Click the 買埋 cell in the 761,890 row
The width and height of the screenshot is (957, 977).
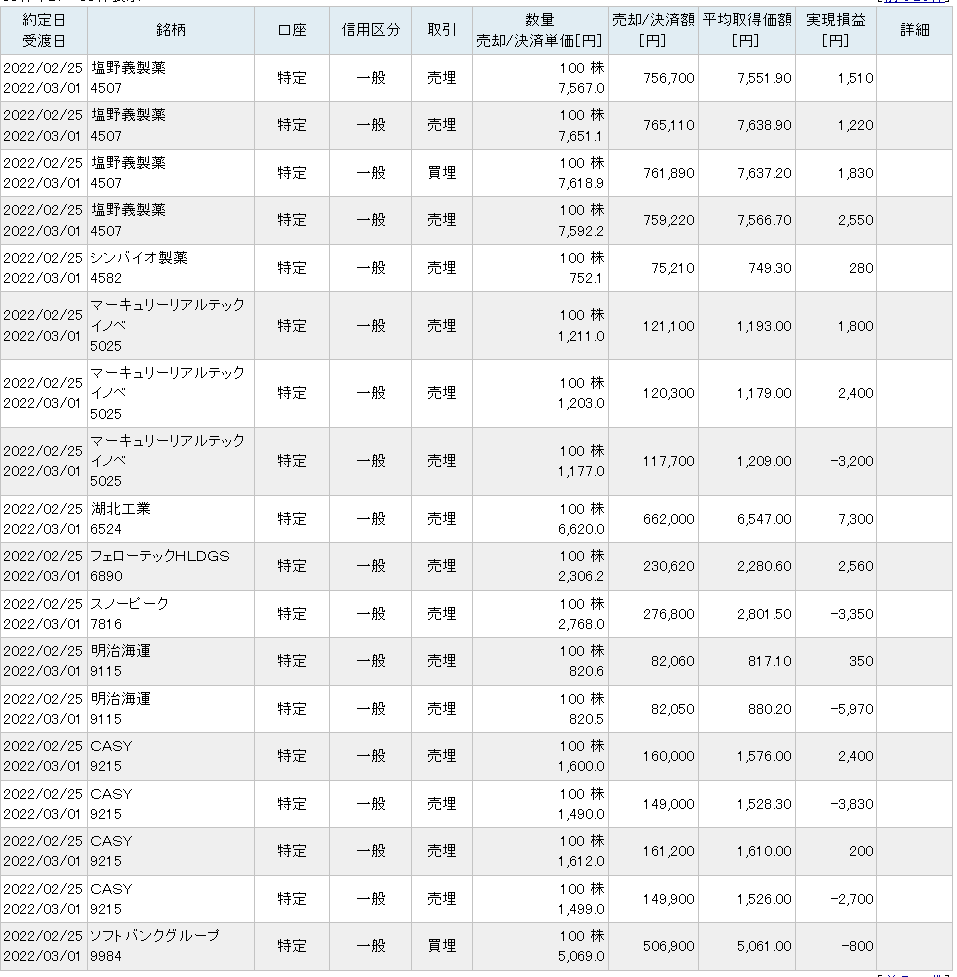pos(442,173)
